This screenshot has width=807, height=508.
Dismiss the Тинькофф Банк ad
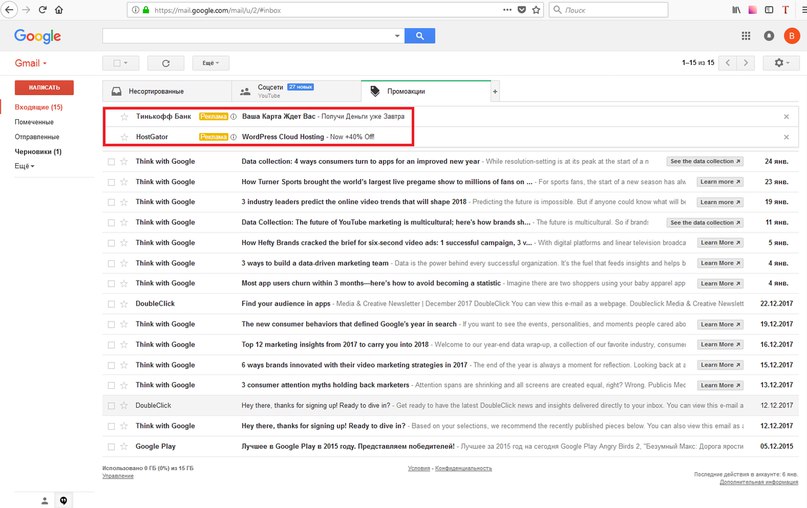pos(786,116)
